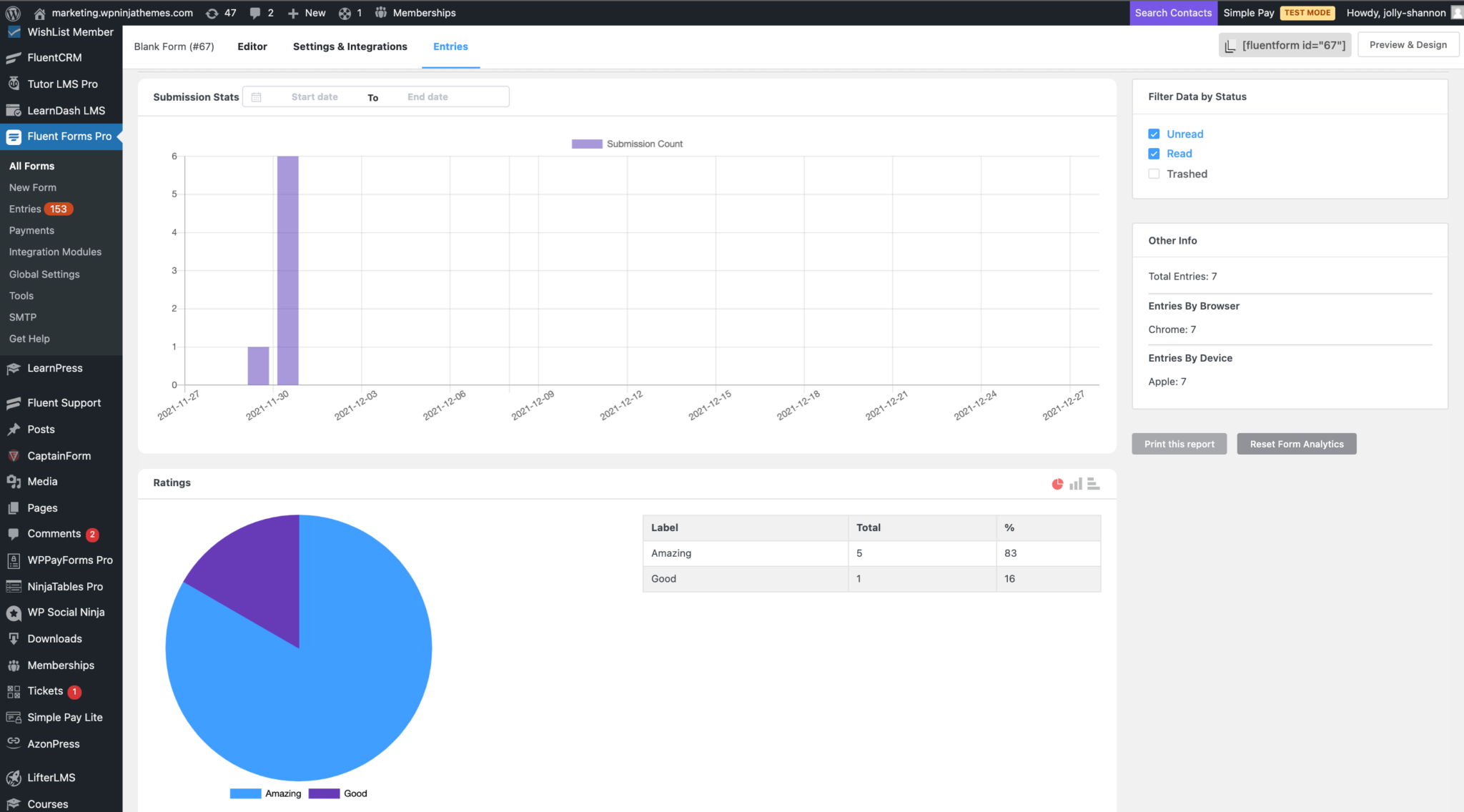Uncheck the Unread status filter

[1153, 134]
